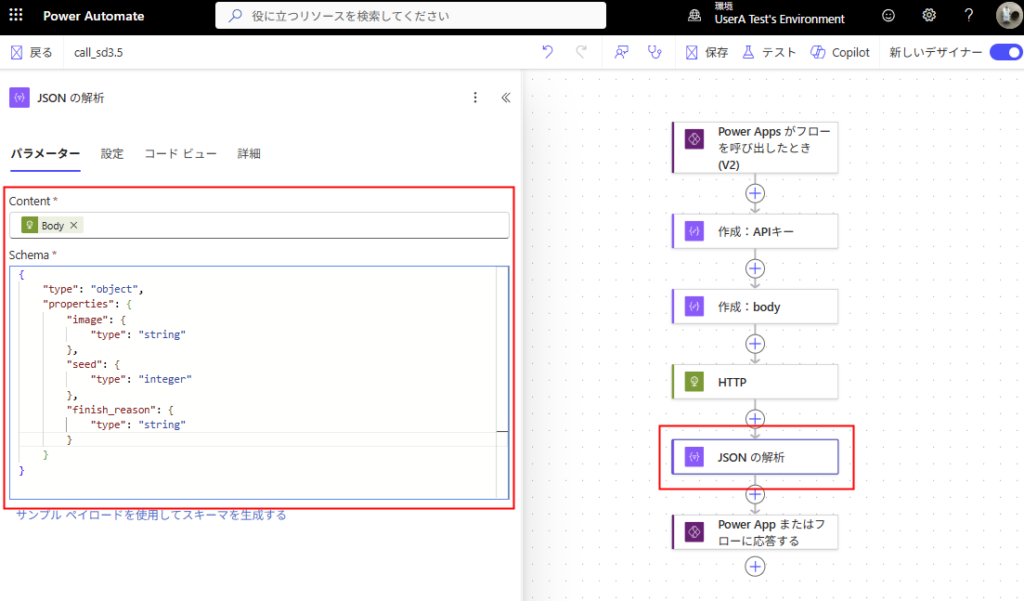The width and height of the screenshot is (1024, 601).
Task: Open the more options menu for JSON の解析
Action: [475, 98]
